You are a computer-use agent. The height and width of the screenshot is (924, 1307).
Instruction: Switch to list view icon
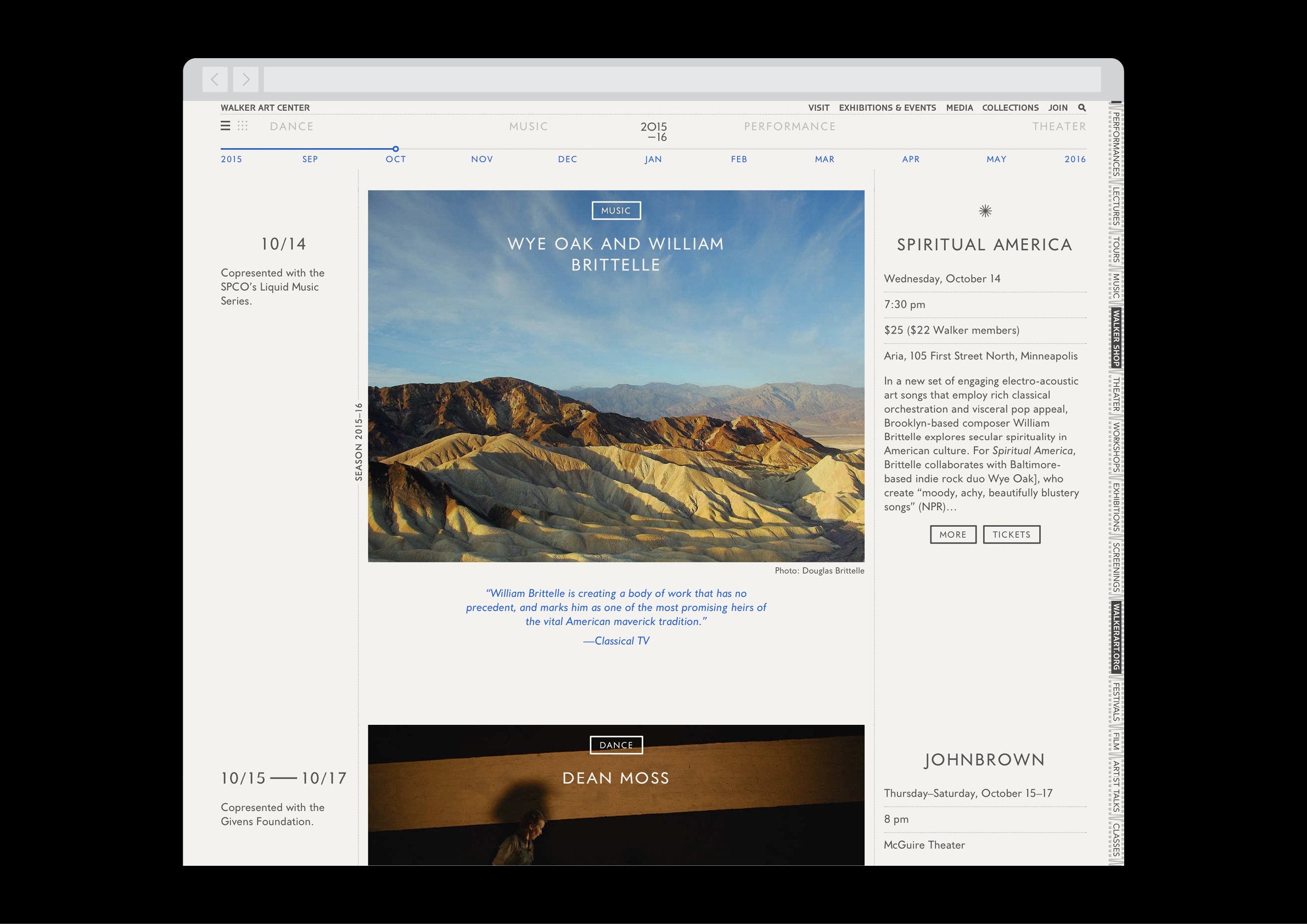[x=226, y=126]
